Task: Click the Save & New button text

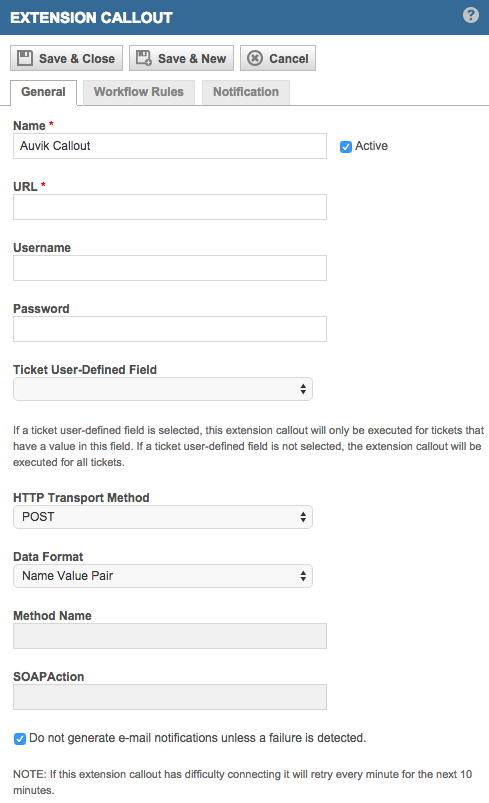Action: pos(192,58)
